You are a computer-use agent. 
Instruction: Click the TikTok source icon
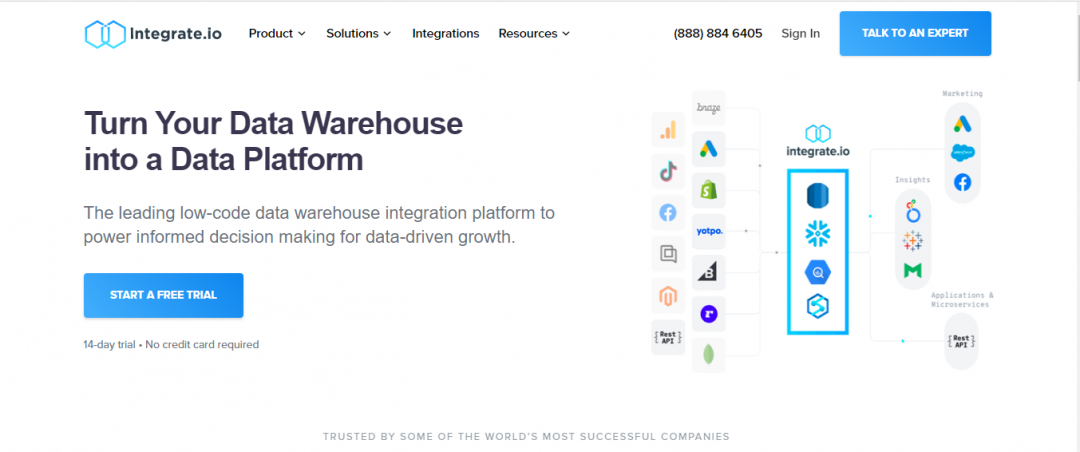point(668,171)
